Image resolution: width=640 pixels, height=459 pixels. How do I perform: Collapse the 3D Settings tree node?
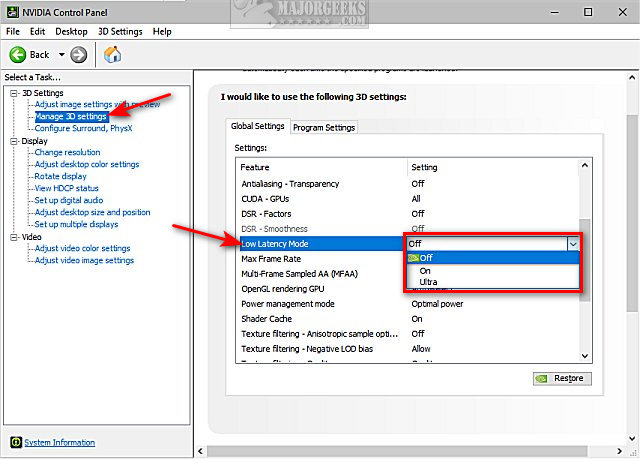(14, 93)
